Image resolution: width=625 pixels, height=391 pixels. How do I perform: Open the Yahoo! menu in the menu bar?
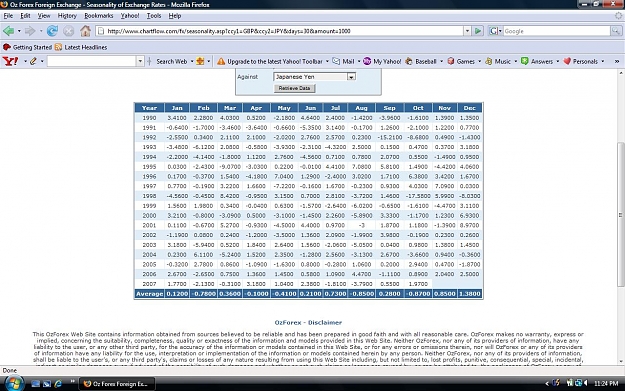[x=130, y=16]
